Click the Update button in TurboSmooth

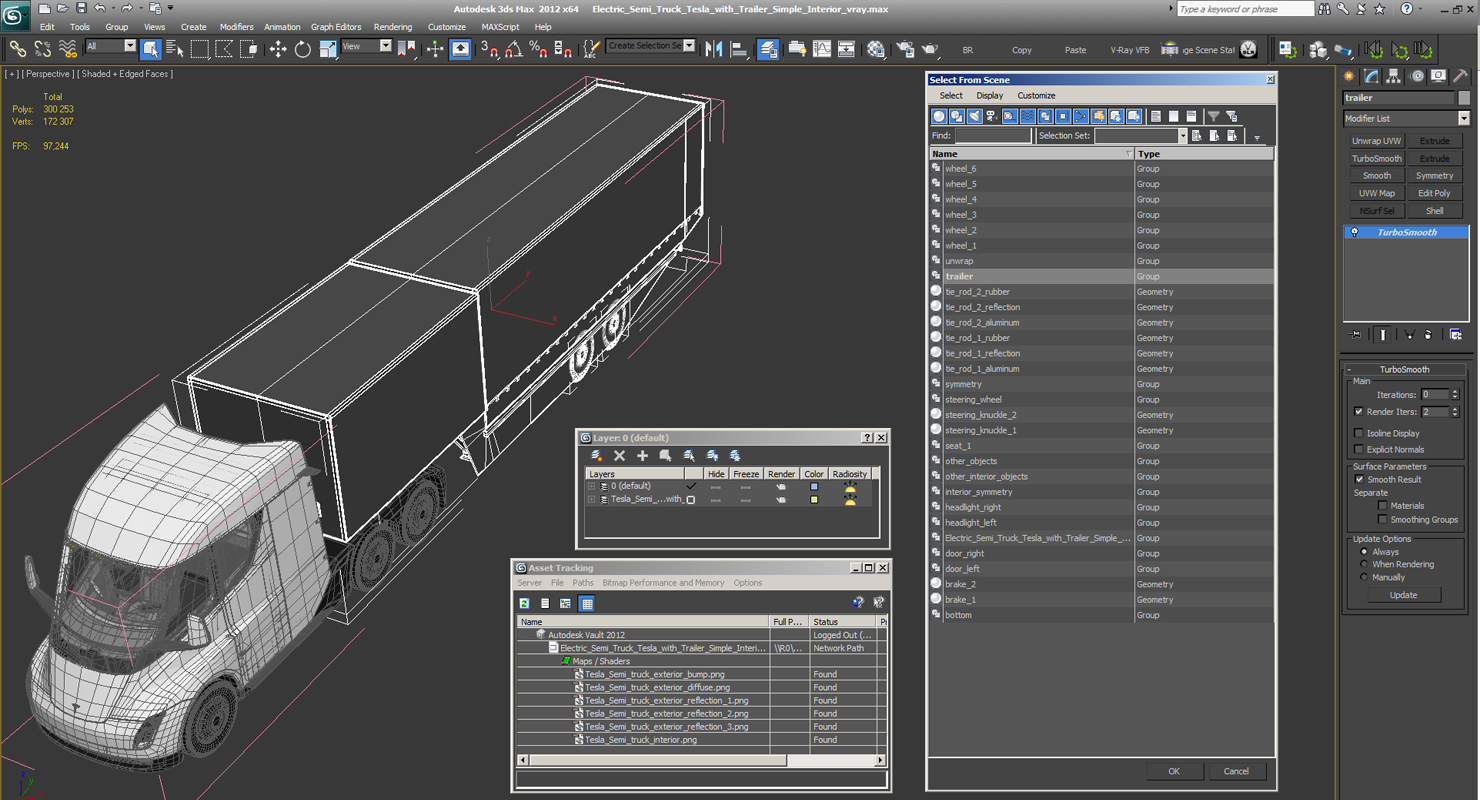point(1403,595)
